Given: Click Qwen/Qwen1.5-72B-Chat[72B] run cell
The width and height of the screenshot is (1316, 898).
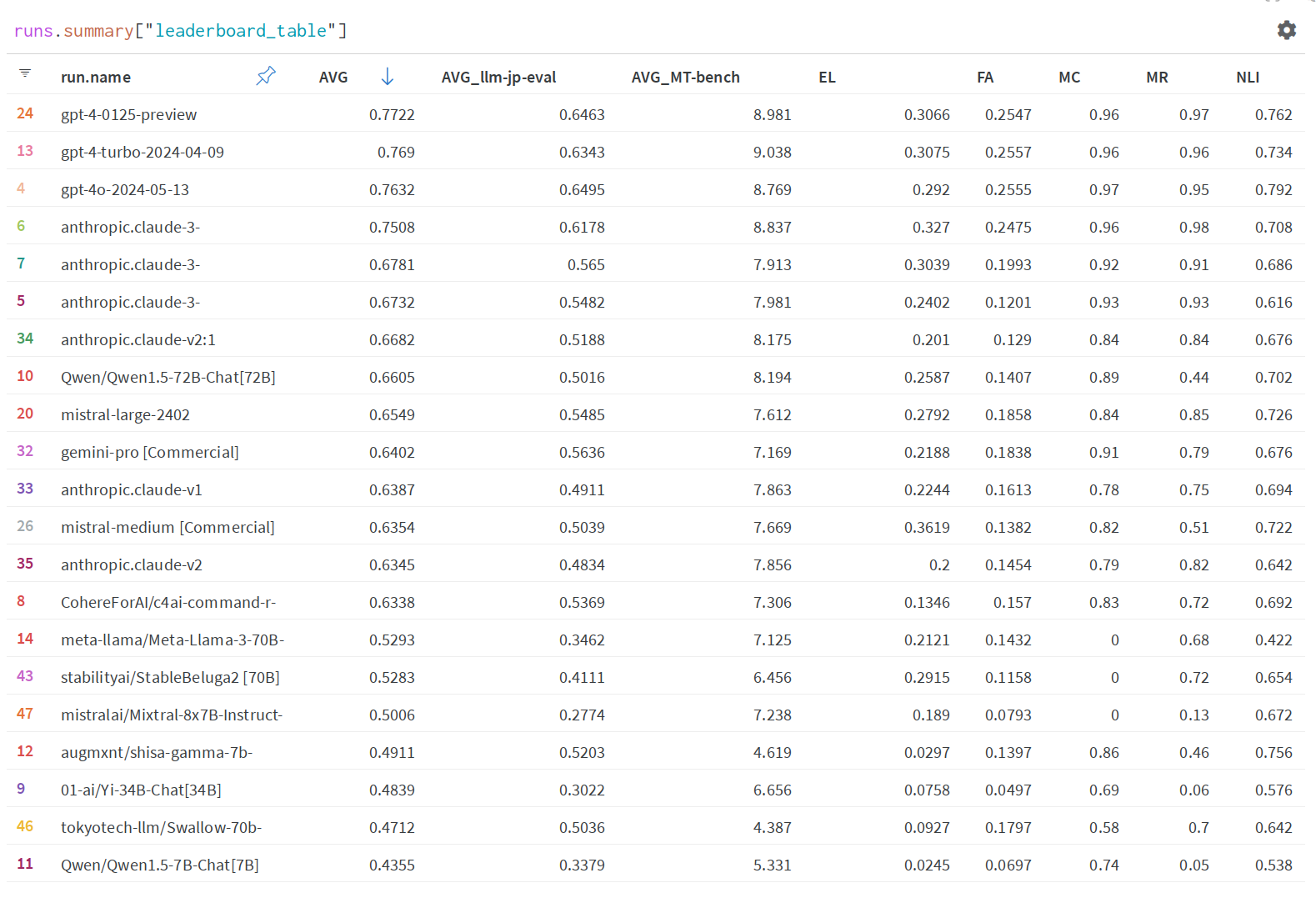Looking at the screenshot, I should (x=168, y=378).
